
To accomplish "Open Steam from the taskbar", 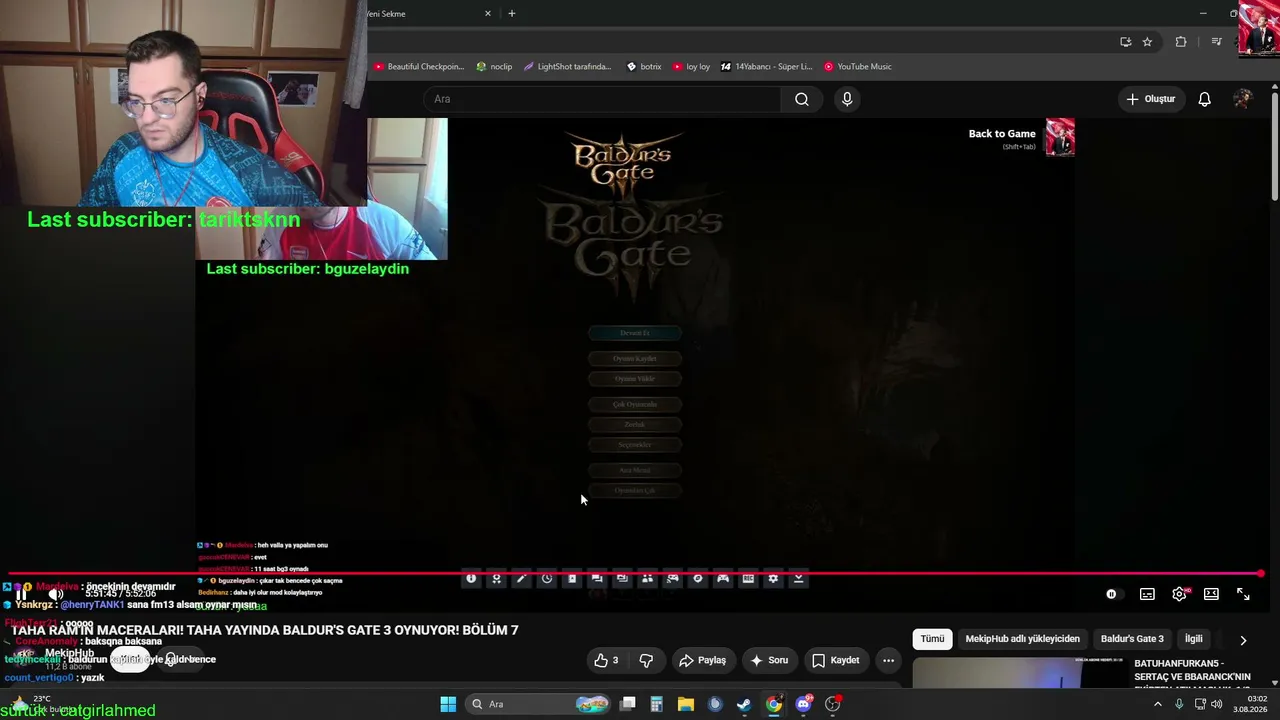I will (744, 704).
